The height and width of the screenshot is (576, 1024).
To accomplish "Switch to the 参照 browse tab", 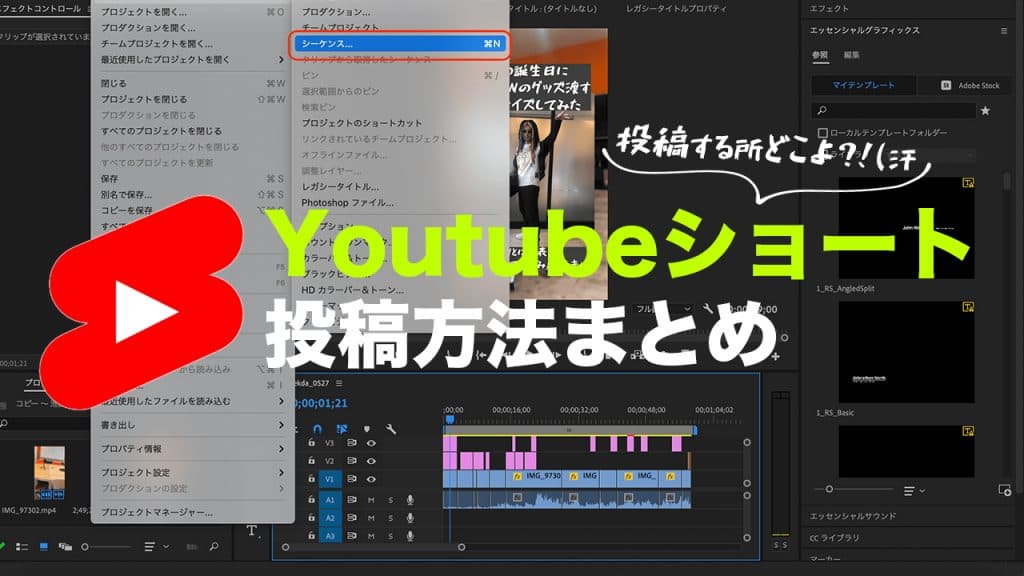I will pos(820,55).
